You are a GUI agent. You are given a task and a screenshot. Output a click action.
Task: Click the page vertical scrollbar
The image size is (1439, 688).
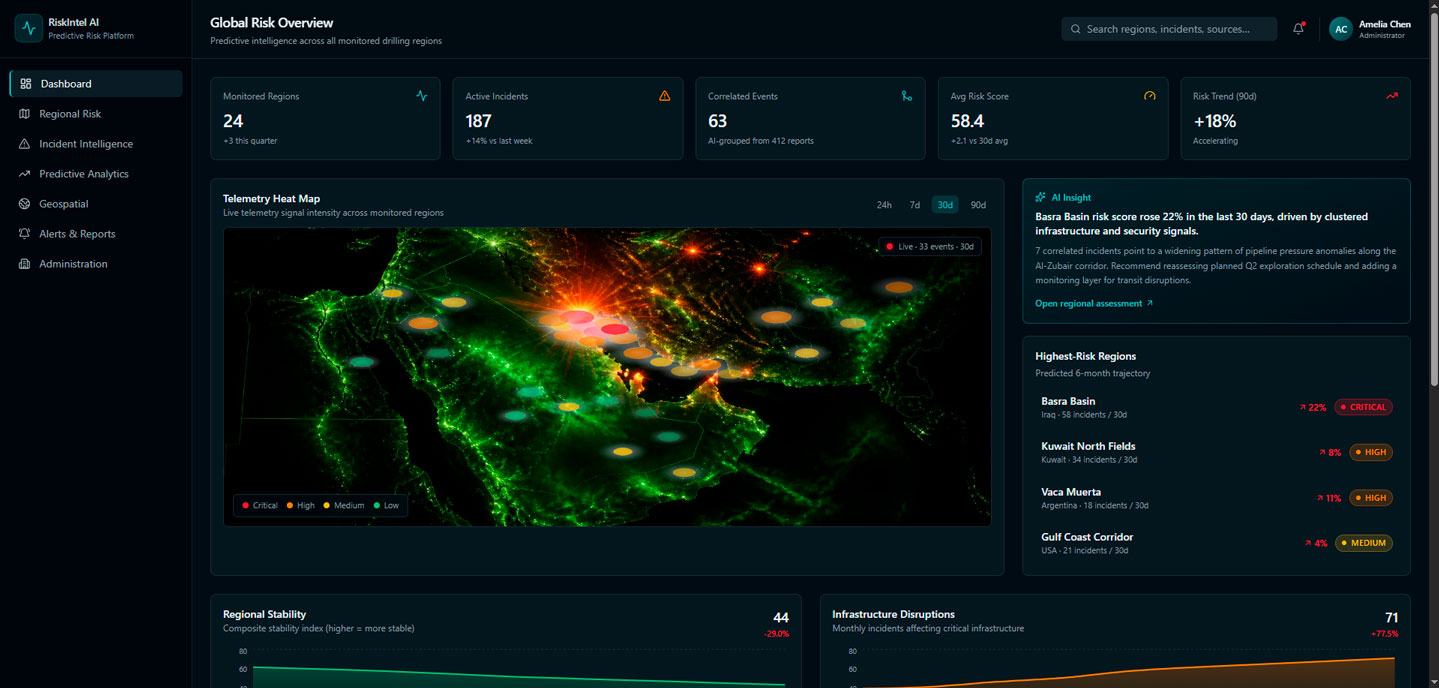[x=1434, y=200]
